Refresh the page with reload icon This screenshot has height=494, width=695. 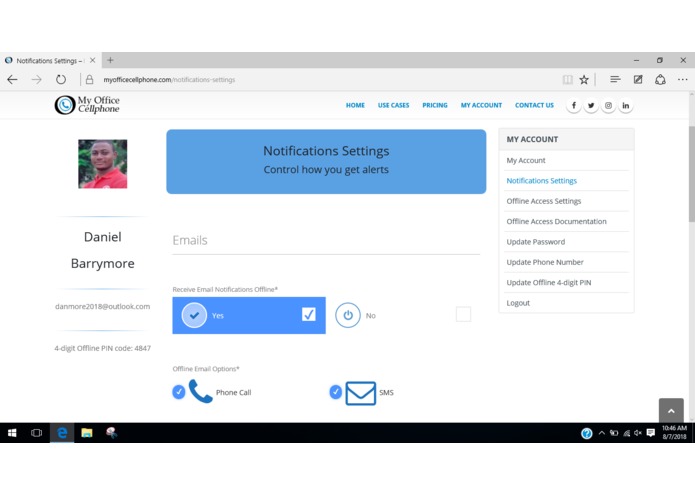click(61, 80)
